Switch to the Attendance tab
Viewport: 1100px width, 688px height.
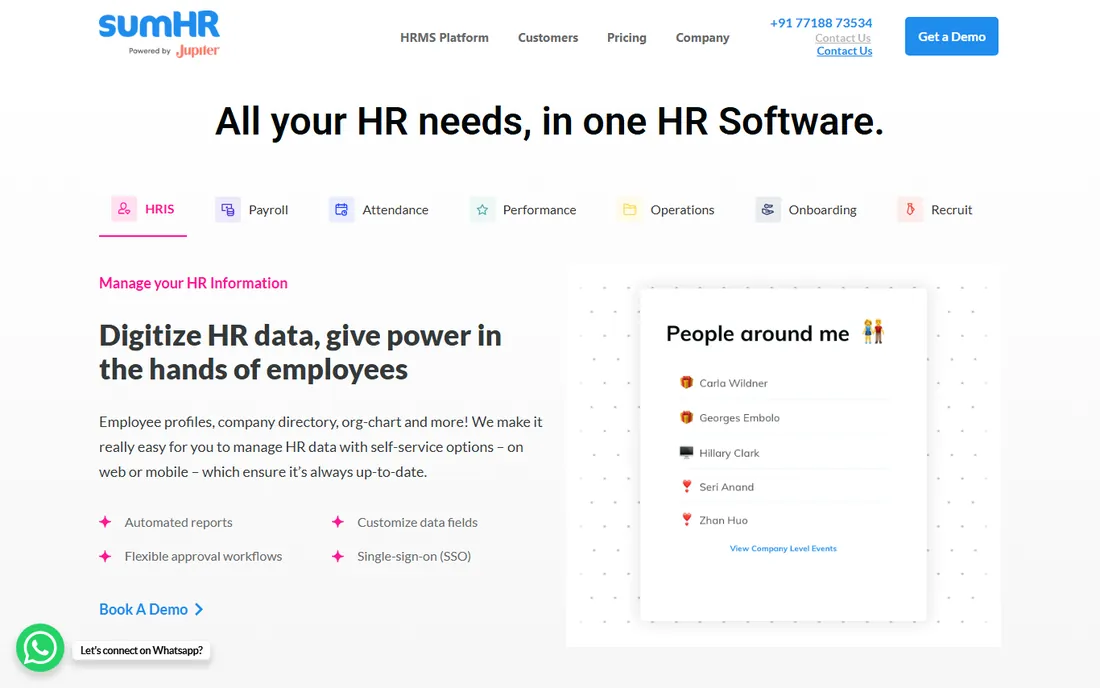(379, 210)
